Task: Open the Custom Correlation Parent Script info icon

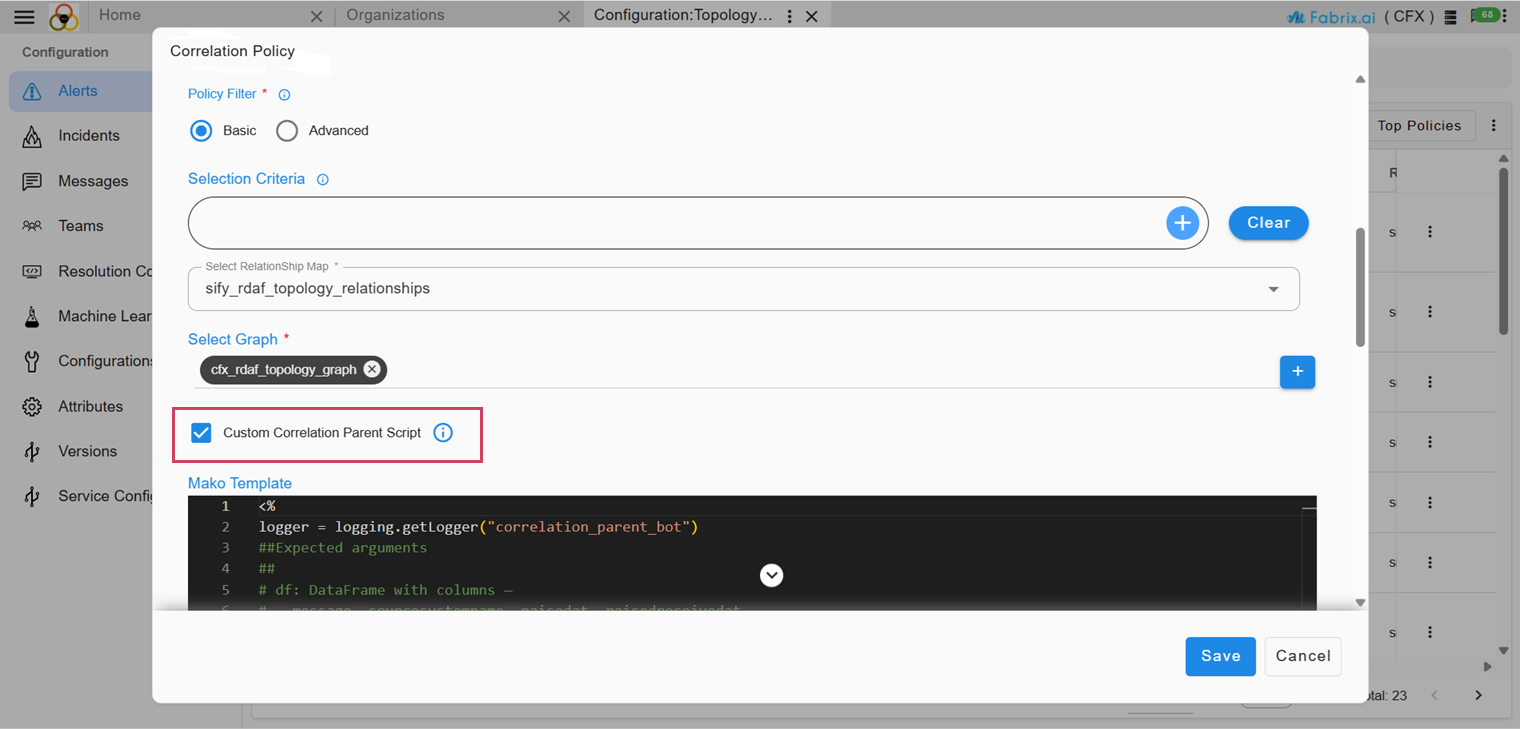Action: (443, 433)
